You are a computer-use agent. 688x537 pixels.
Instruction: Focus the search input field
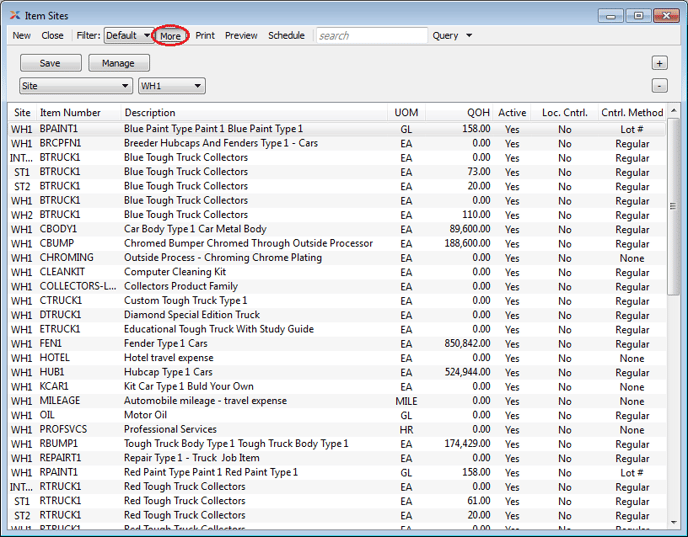click(x=371, y=36)
